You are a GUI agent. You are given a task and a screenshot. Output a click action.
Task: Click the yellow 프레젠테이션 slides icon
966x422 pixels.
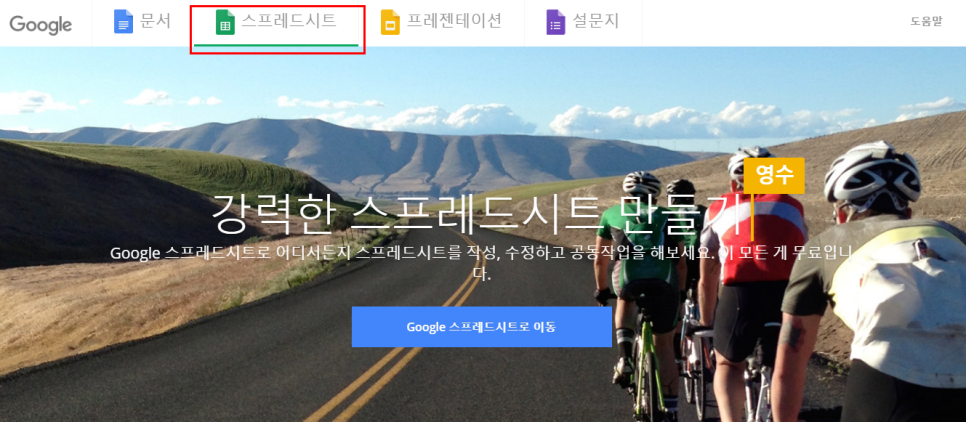(x=390, y=22)
